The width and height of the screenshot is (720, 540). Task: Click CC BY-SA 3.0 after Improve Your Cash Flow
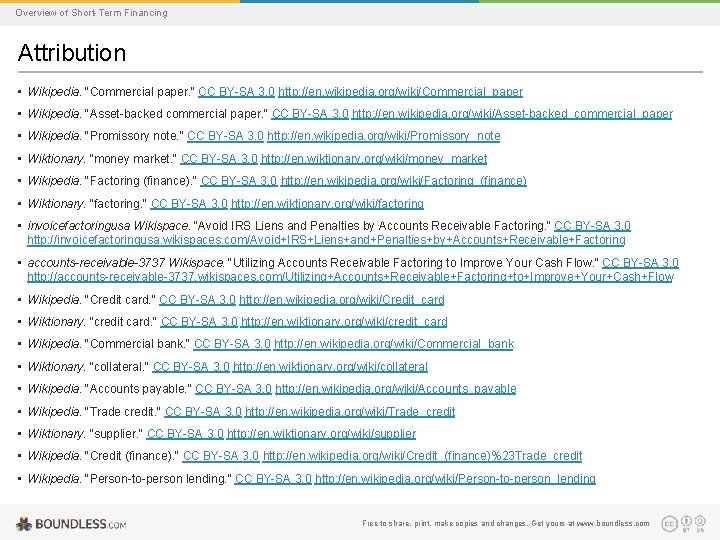(640, 263)
